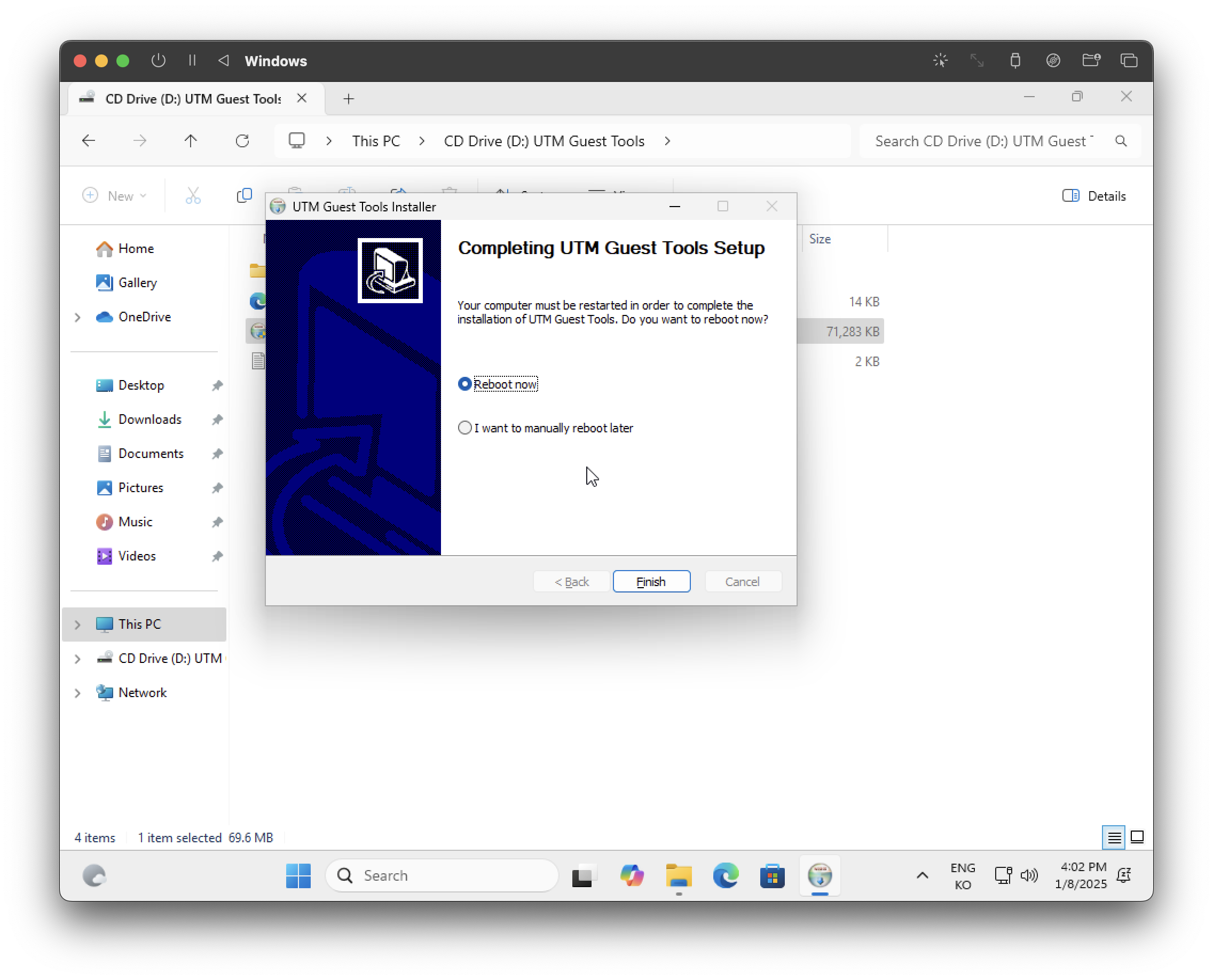This screenshot has height=980, width=1213.
Task: Click the Size column header
Action: click(x=844, y=239)
